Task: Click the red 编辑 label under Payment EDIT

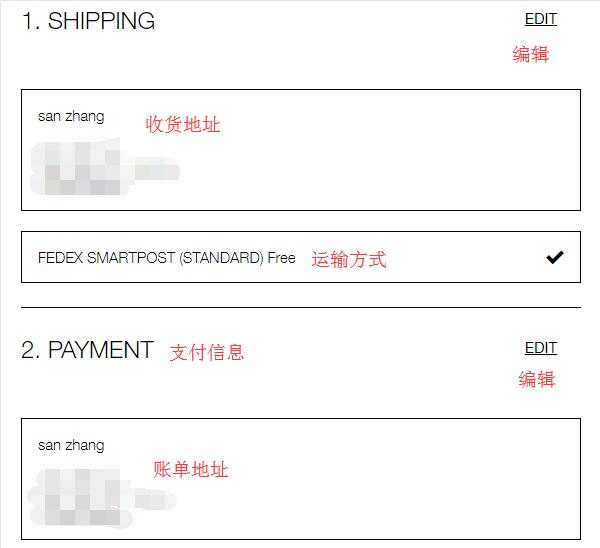Action: (x=536, y=379)
